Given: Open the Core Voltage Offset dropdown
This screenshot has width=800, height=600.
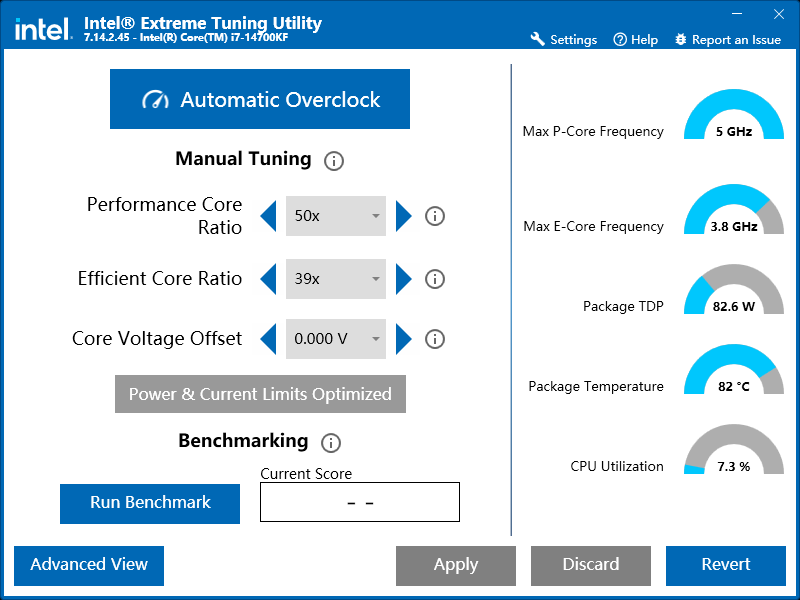Looking at the screenshot, I should pyautogui.click(x=336, y=339).
